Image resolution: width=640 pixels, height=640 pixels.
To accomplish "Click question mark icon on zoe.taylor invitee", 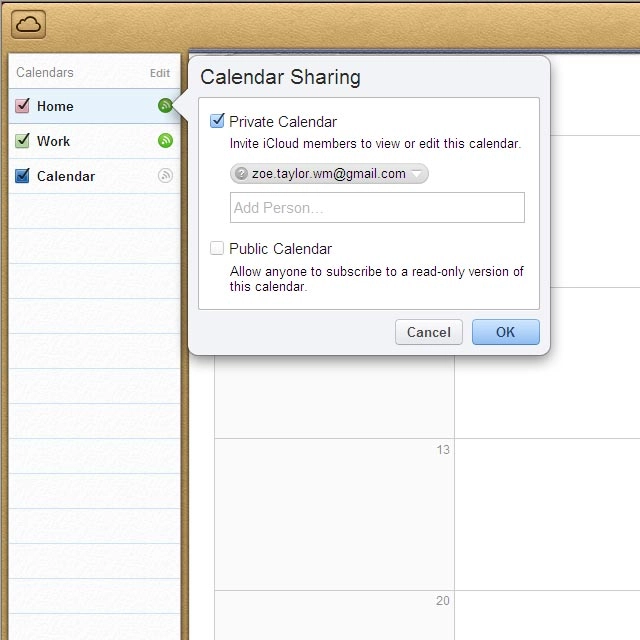I will 241,174.
